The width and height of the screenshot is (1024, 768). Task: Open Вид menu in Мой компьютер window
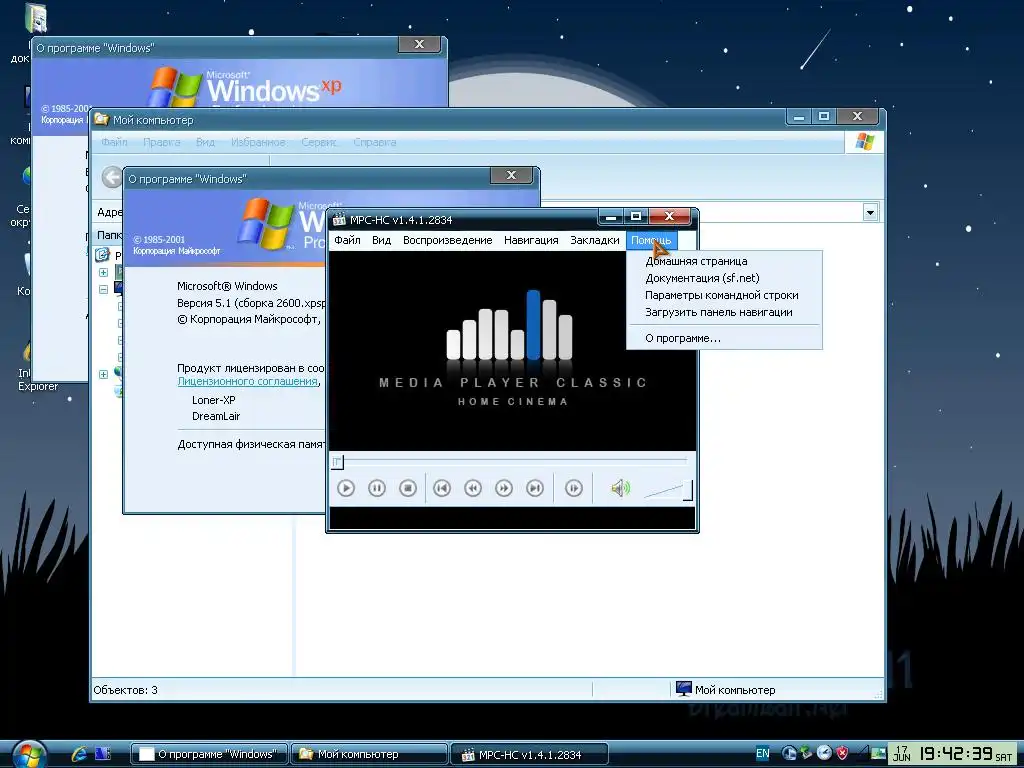pyautogui.click(x=205, y=142)
